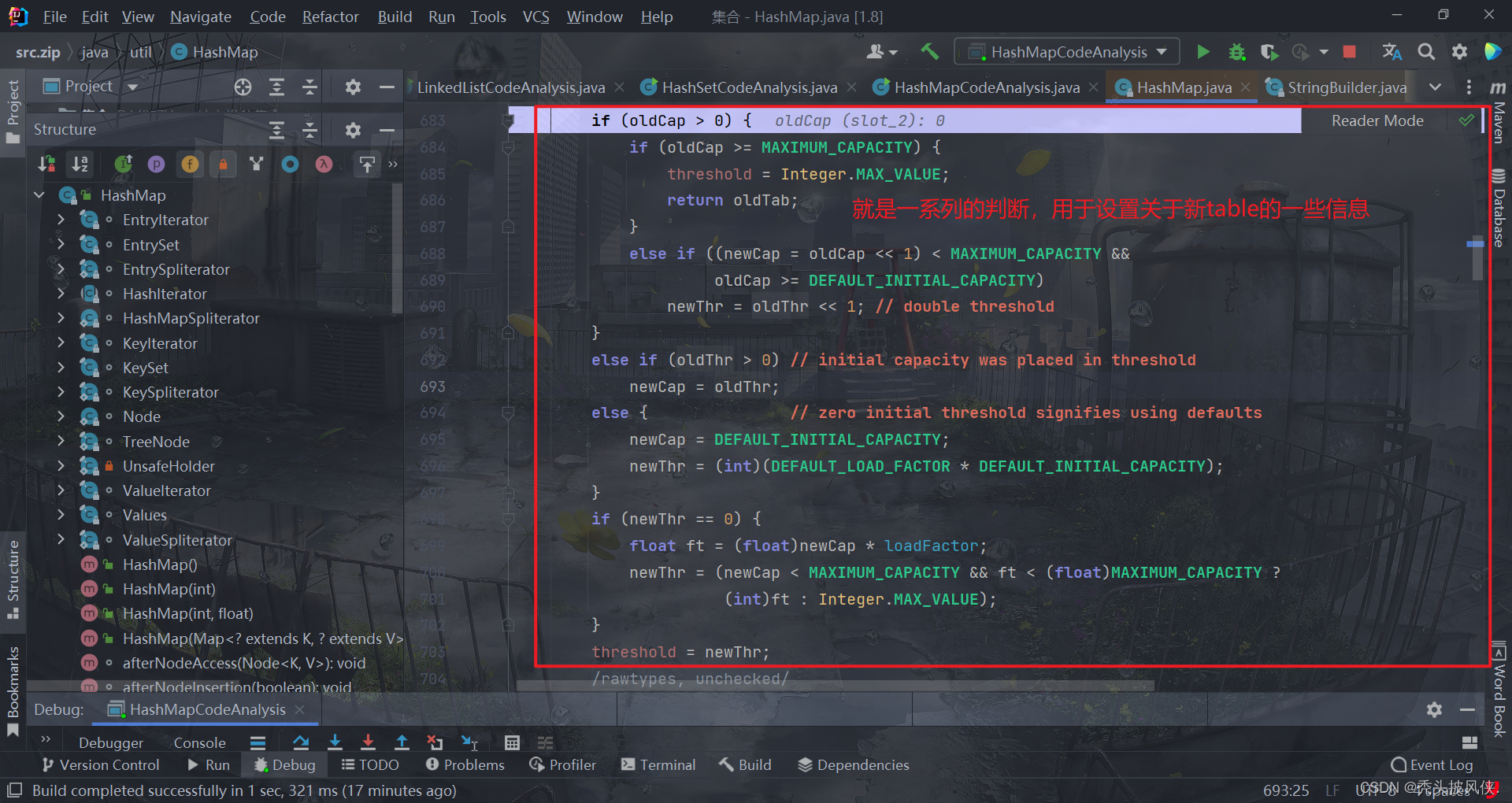
Task: Click the editor vertical scrollbar marker
Action: [x=1475, y=244]
